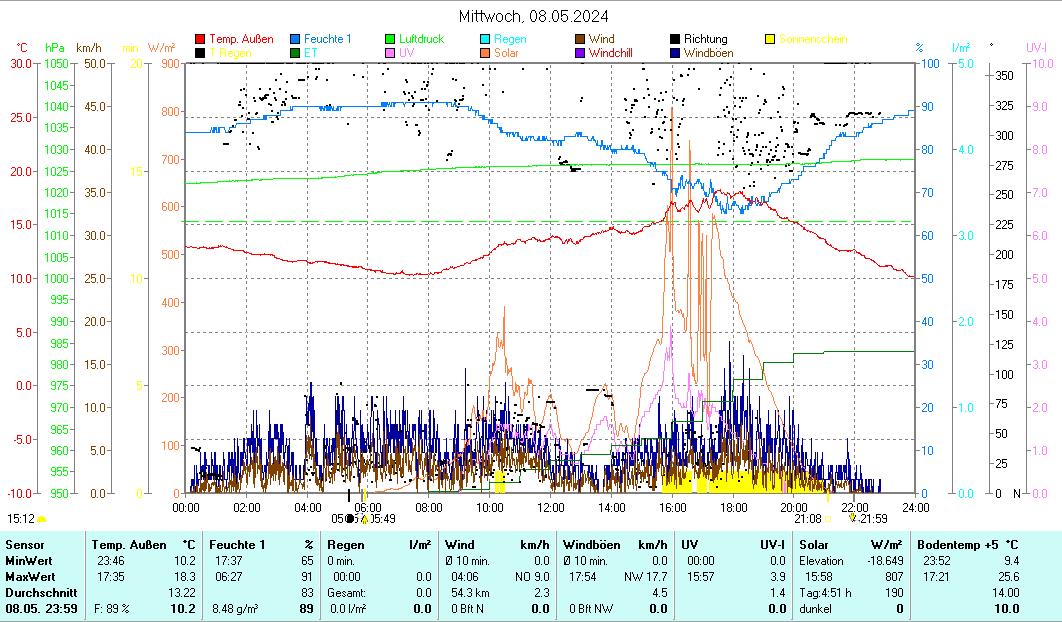The image size is (1062, 622).
Task: Select the Richtung legend label
Action: coord(705,39)
